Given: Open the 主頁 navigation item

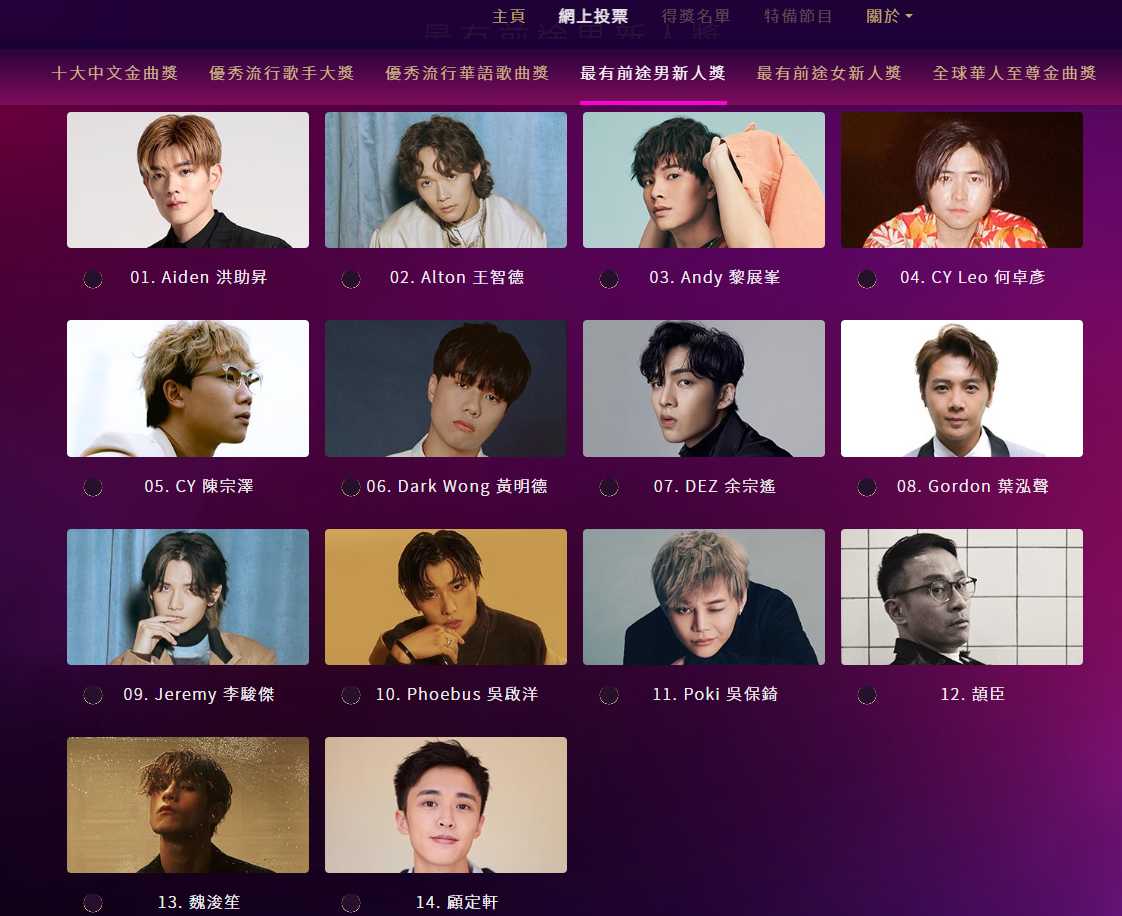Looking at the screenshot, I should point(509,16).
